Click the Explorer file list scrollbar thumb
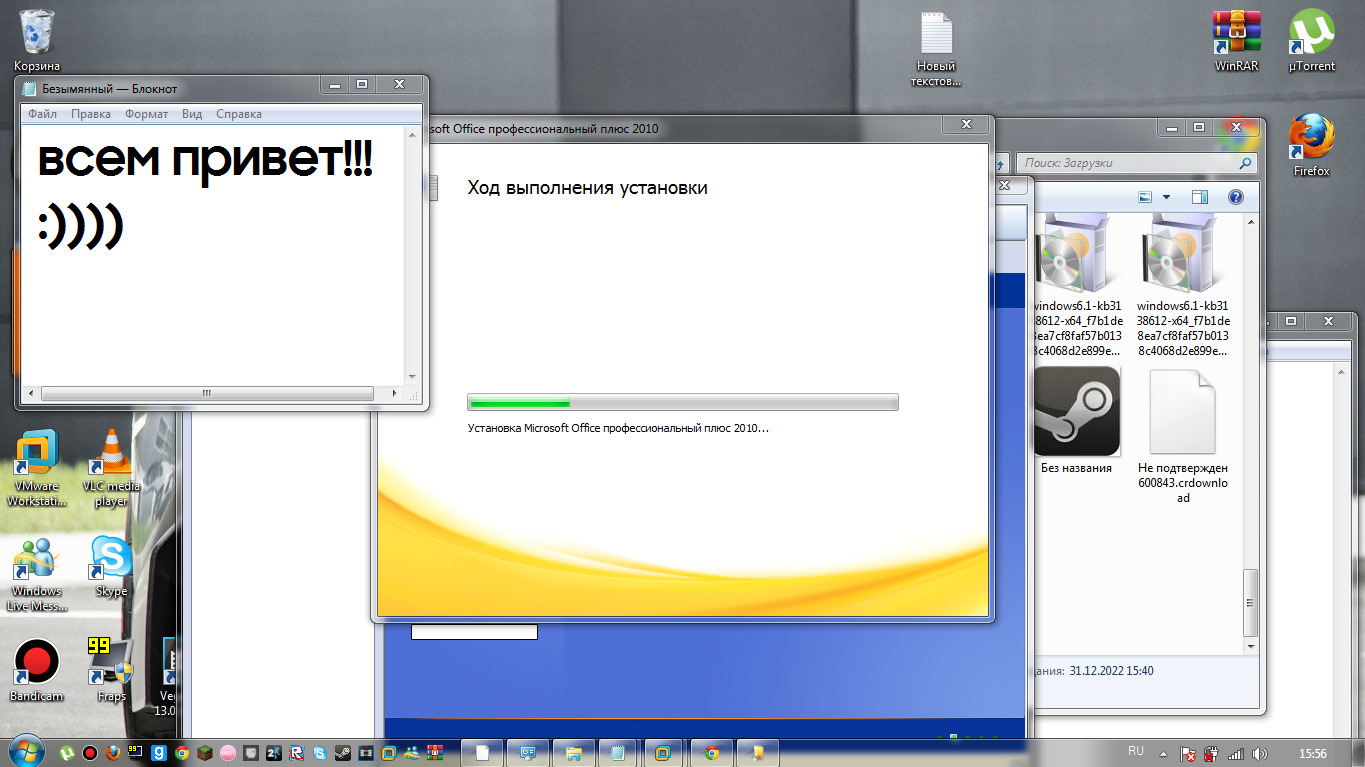The image size is (1365, 767). (1250, 604)
